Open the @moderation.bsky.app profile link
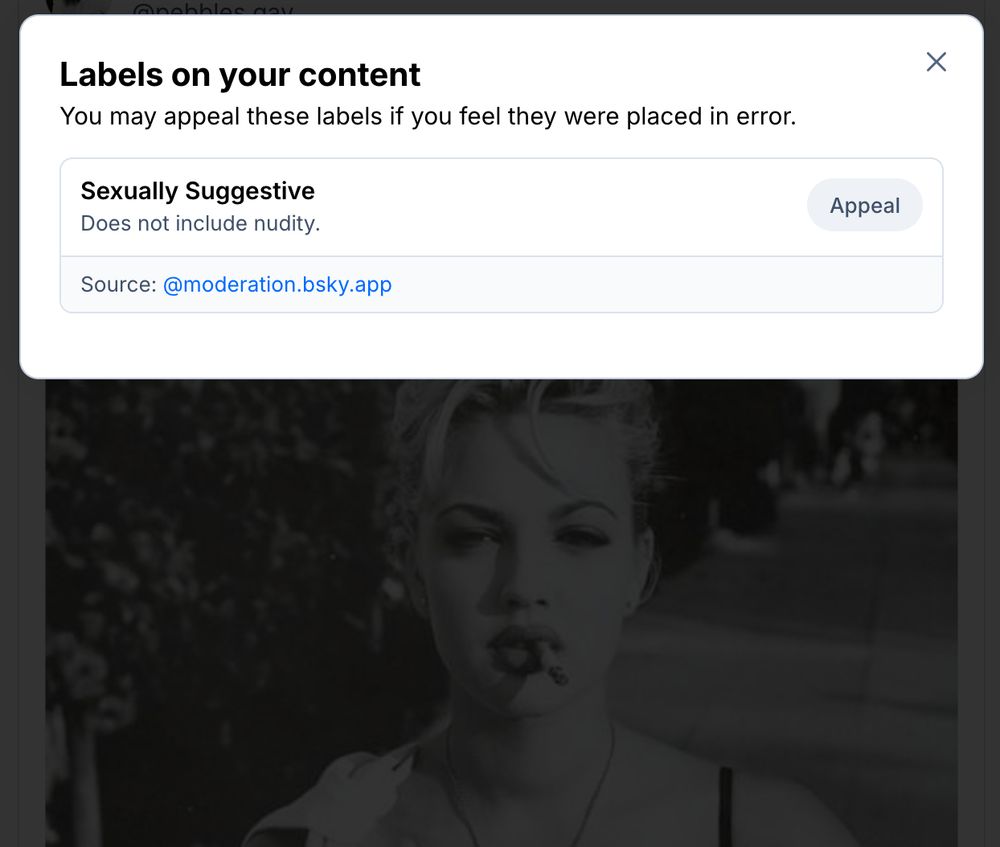 [277, 284]
